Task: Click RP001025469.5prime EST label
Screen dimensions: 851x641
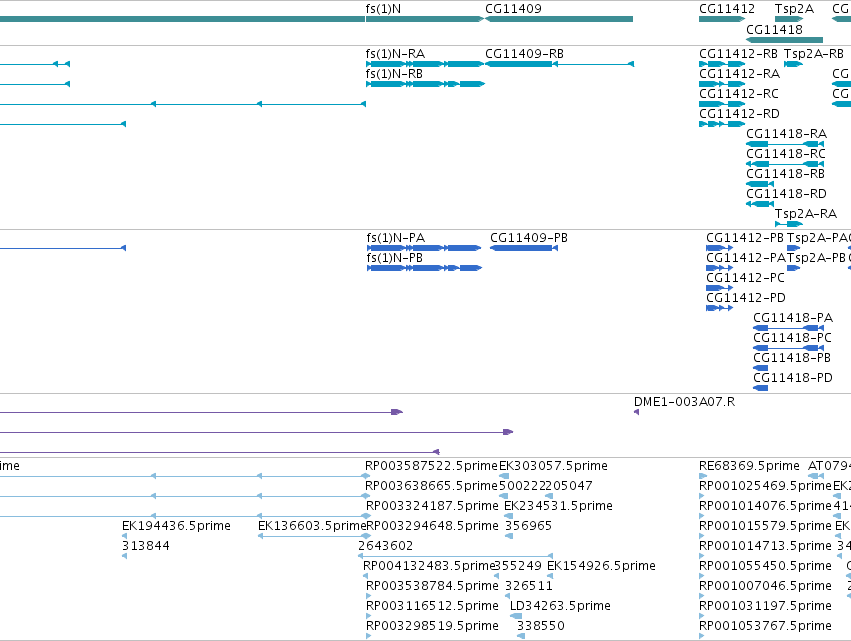Action: pyautogui.click(x=765, y=486)
